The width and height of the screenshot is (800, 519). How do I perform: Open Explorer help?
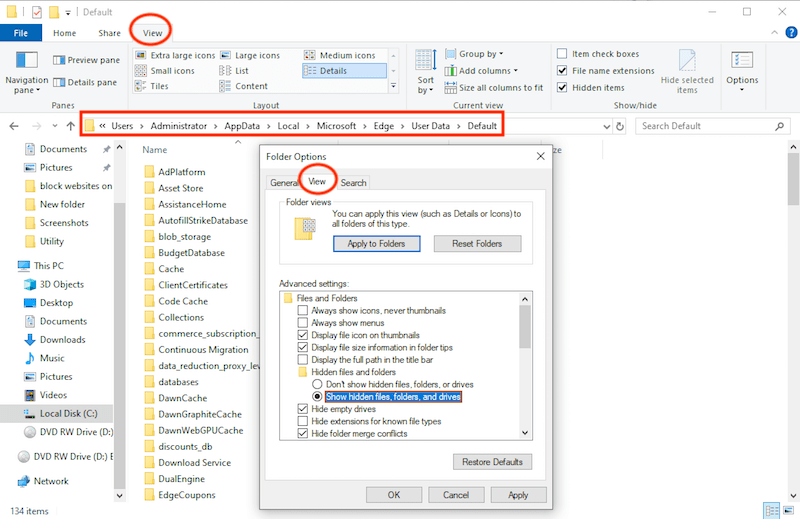pyautogui.click(x=791, y=33)
